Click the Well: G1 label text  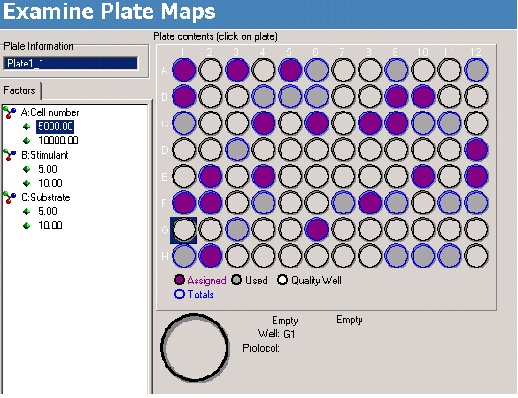276,334
